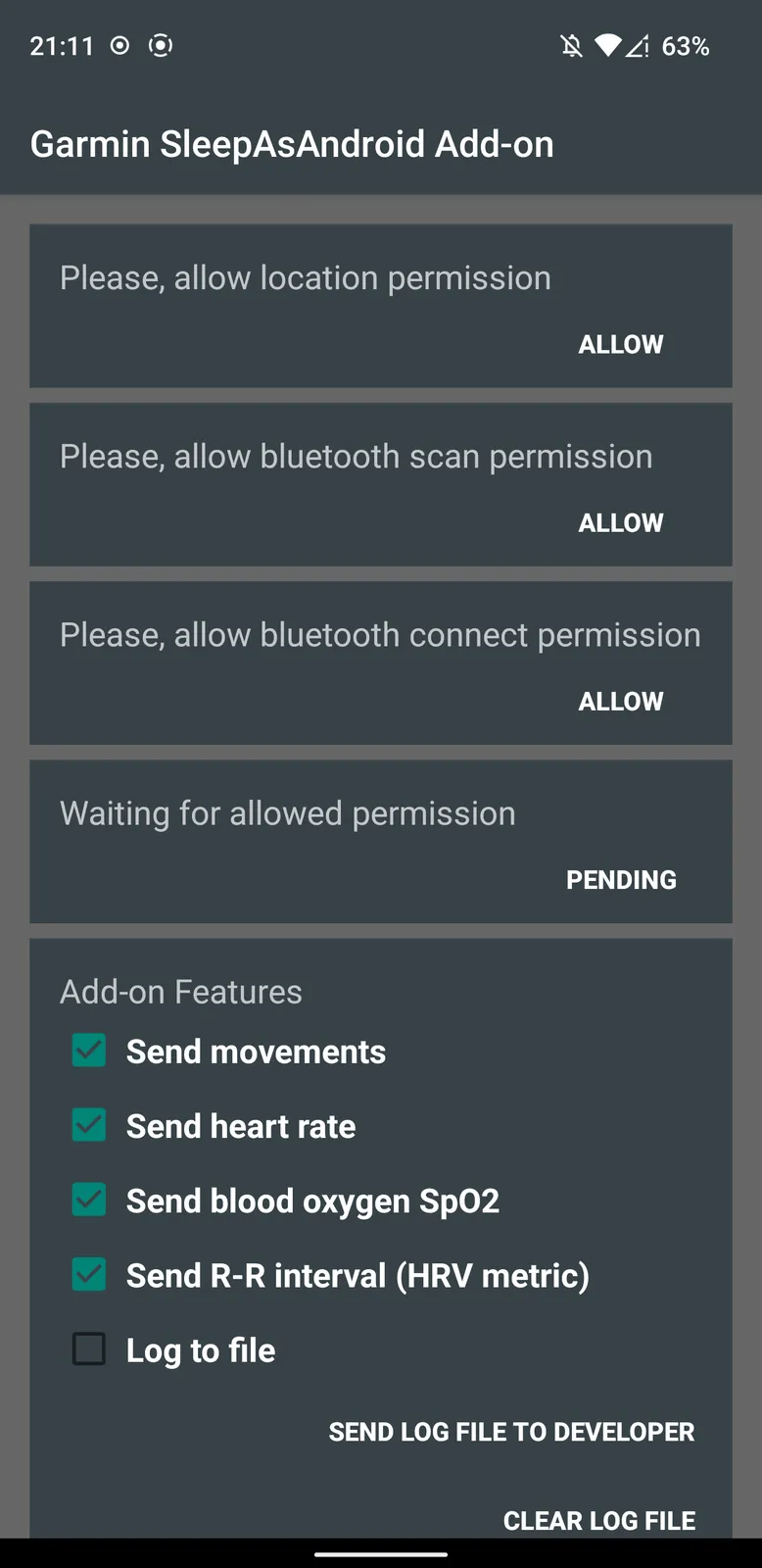
Task: Toggle Send blood oxygen SpO2 checkbox
Action: tap(89, 1200)
